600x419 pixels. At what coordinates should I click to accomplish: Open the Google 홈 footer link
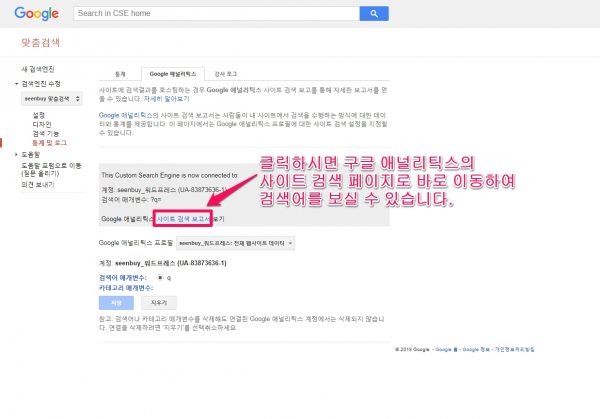click(446, 349)
